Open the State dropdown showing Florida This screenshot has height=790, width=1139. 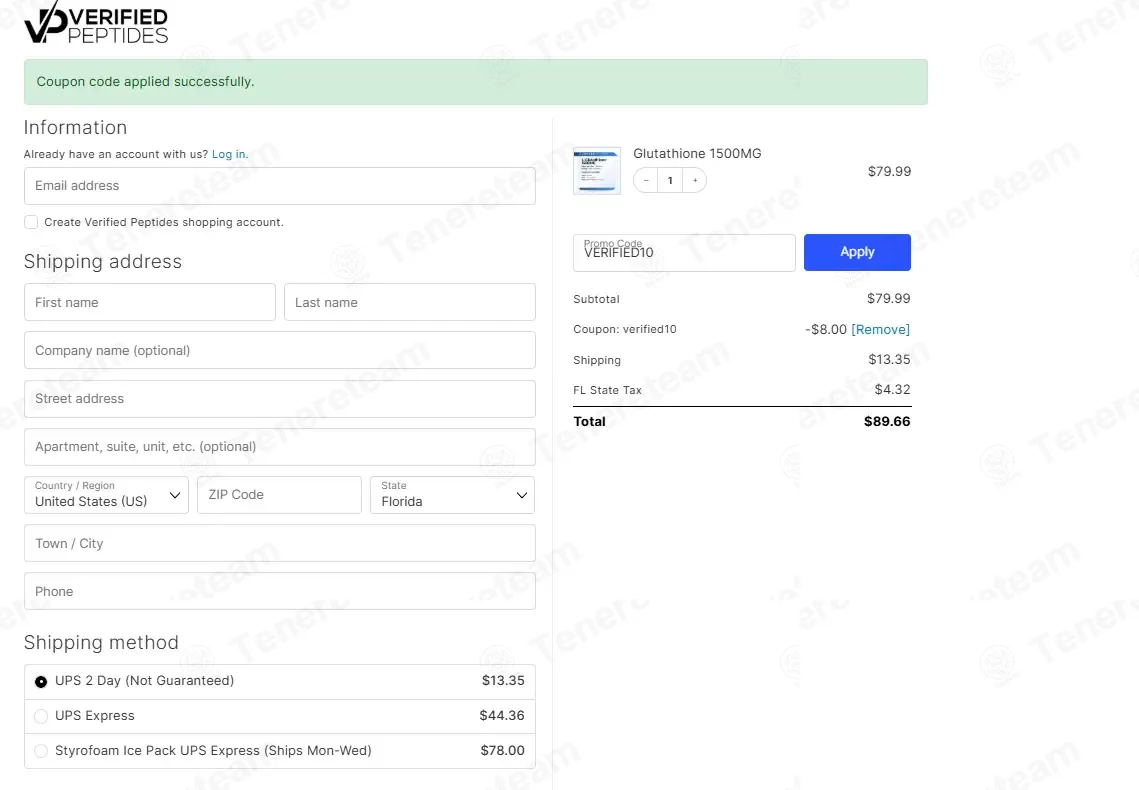point(453,494)
